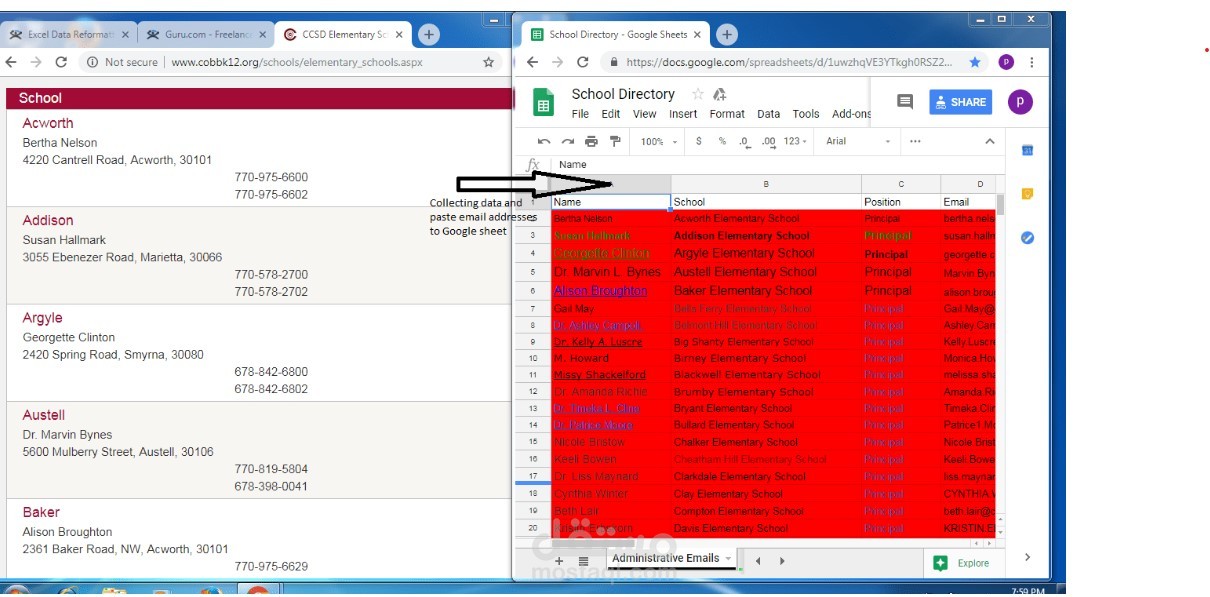
Task: Click the Print icon in Sheets toolbar
Action: (592, 141)
